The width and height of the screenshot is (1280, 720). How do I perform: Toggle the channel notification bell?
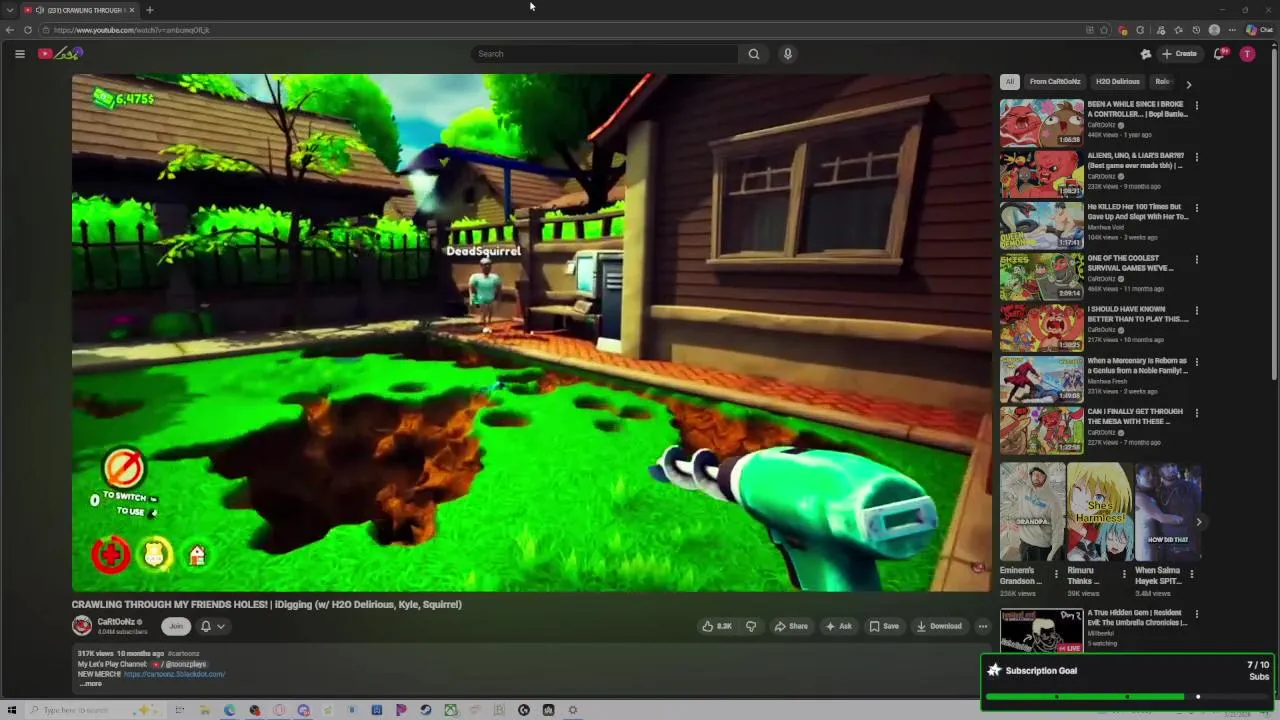(206, 626)
